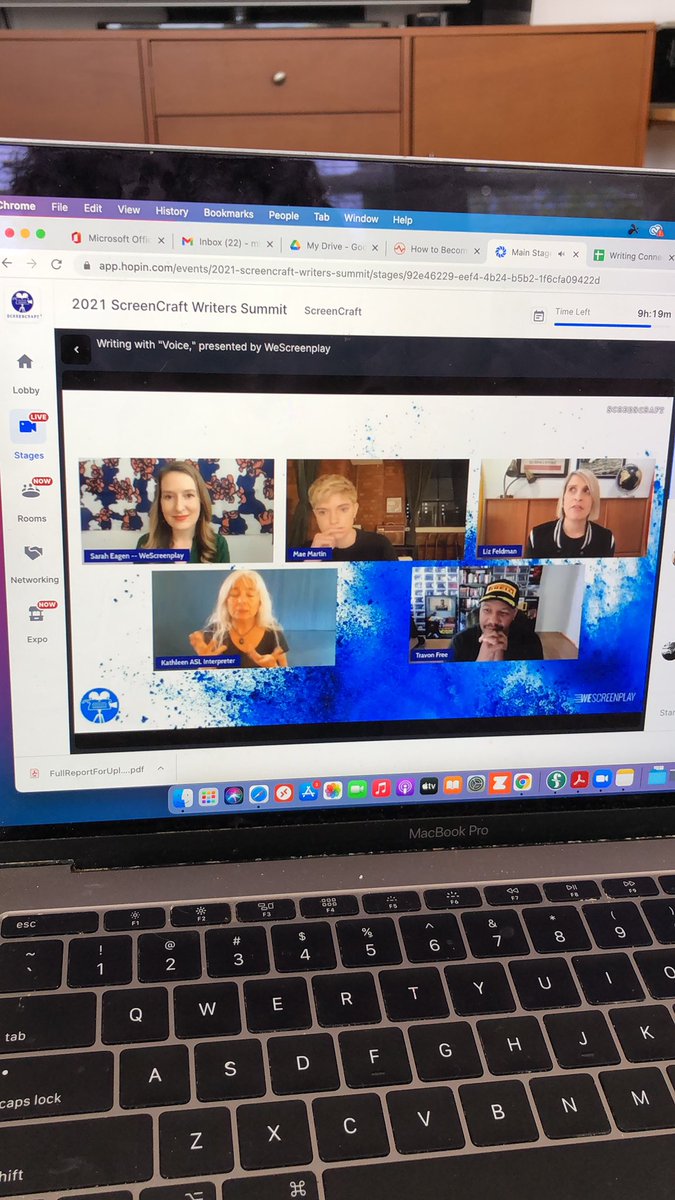Expand the FullReportForUpl download chevron
The height and width of the screenshot is (1200, 675).
click(x=162, y=769)
